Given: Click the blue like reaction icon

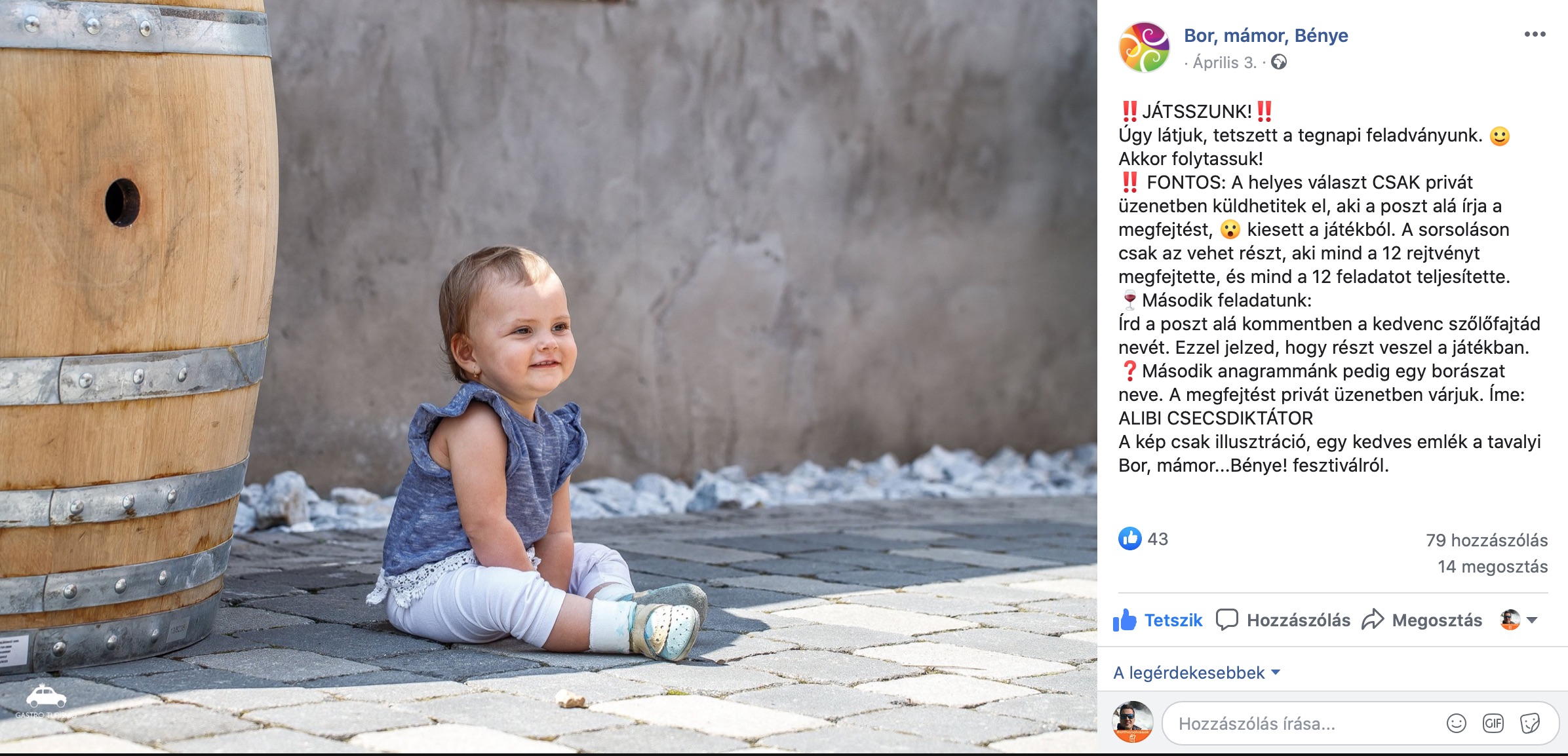Looking at the screenshot, I should [x=1130, y=539].
